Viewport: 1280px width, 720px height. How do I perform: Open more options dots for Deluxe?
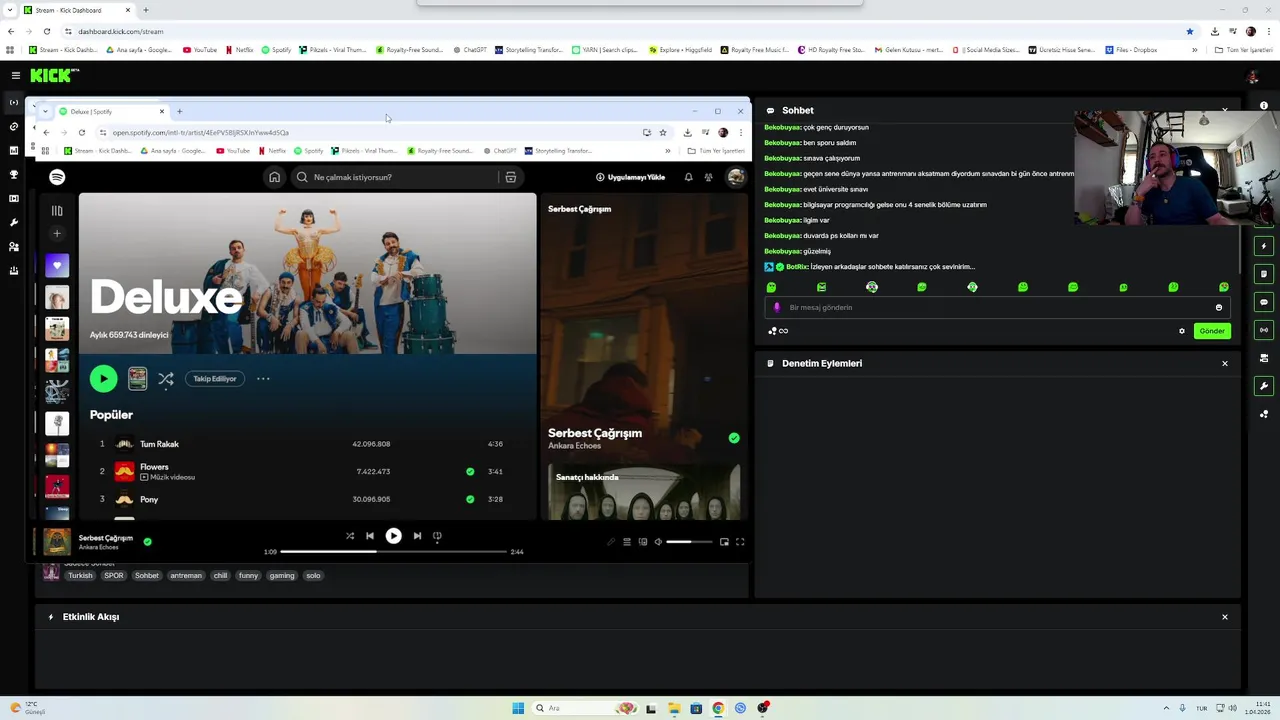263,379
